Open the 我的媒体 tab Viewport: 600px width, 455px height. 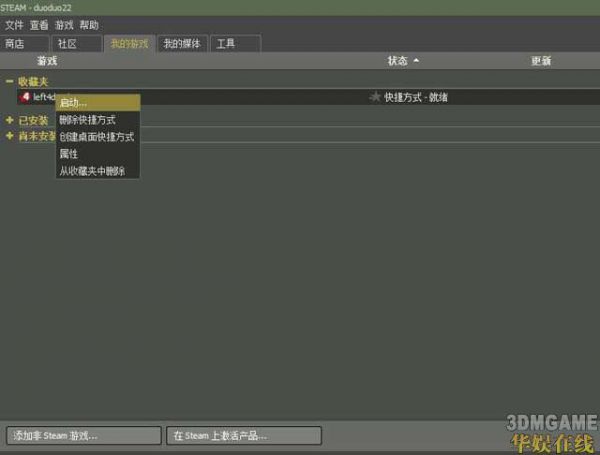coord(182,44)
